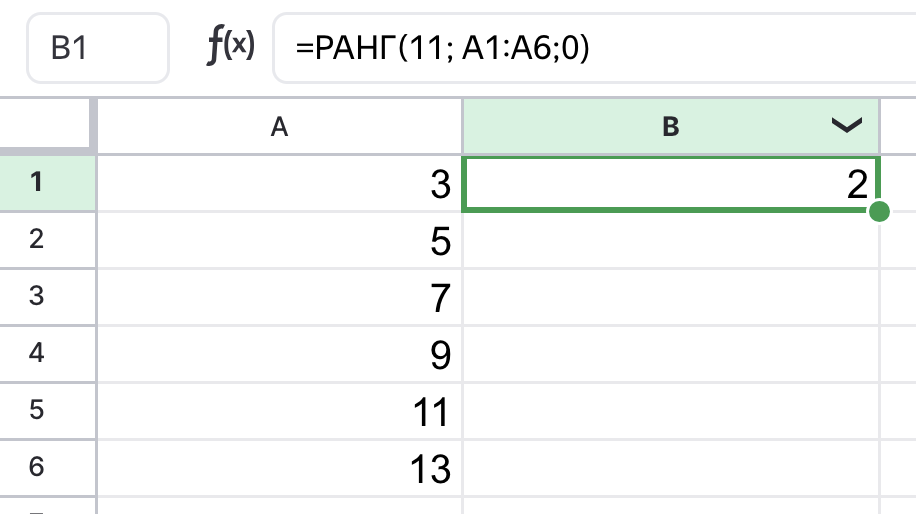Select row 1 header
916x514 pixels.
(38, 183)
